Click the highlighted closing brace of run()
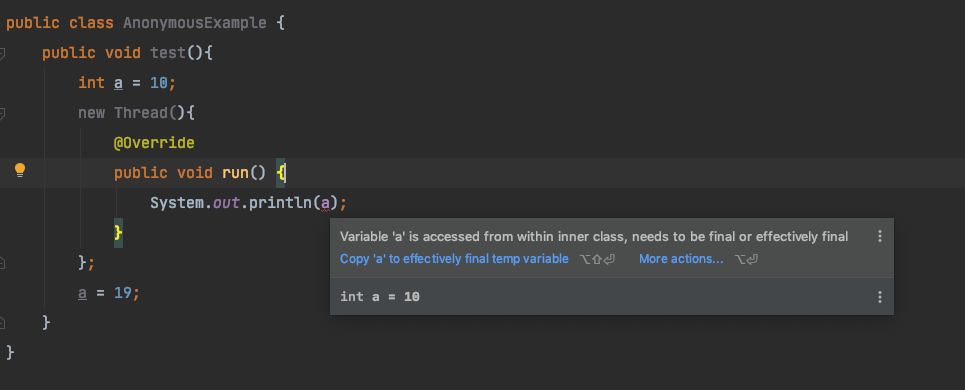Image resolution: width=965 pixels, height=390 pixels. click(x=118, y=233)
